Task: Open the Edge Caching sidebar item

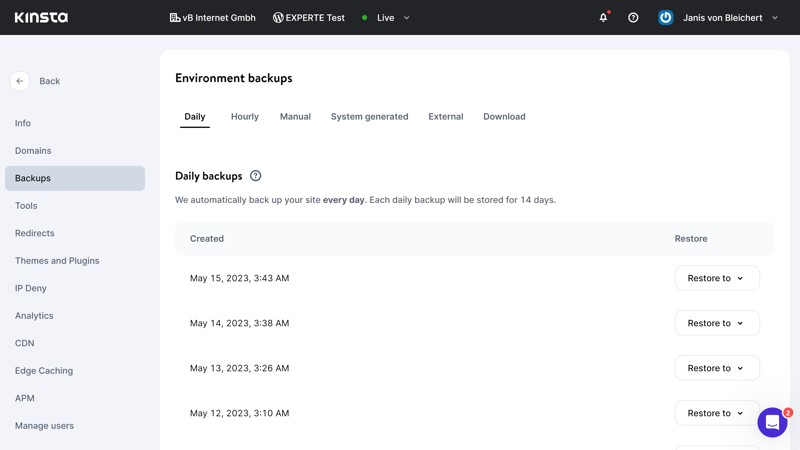Action: point(44,371)
